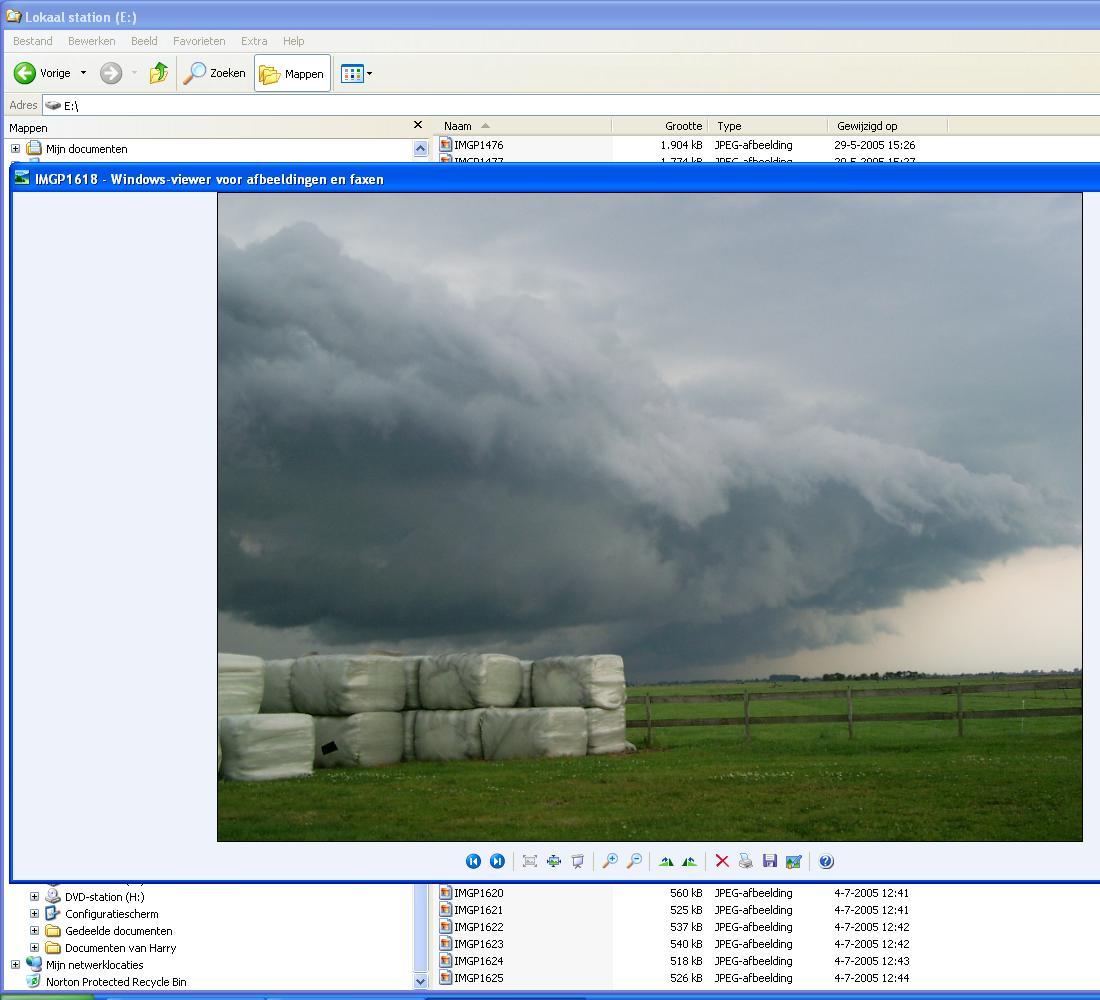Select the IMGP1623 file in the list

(x=478, y=944)
